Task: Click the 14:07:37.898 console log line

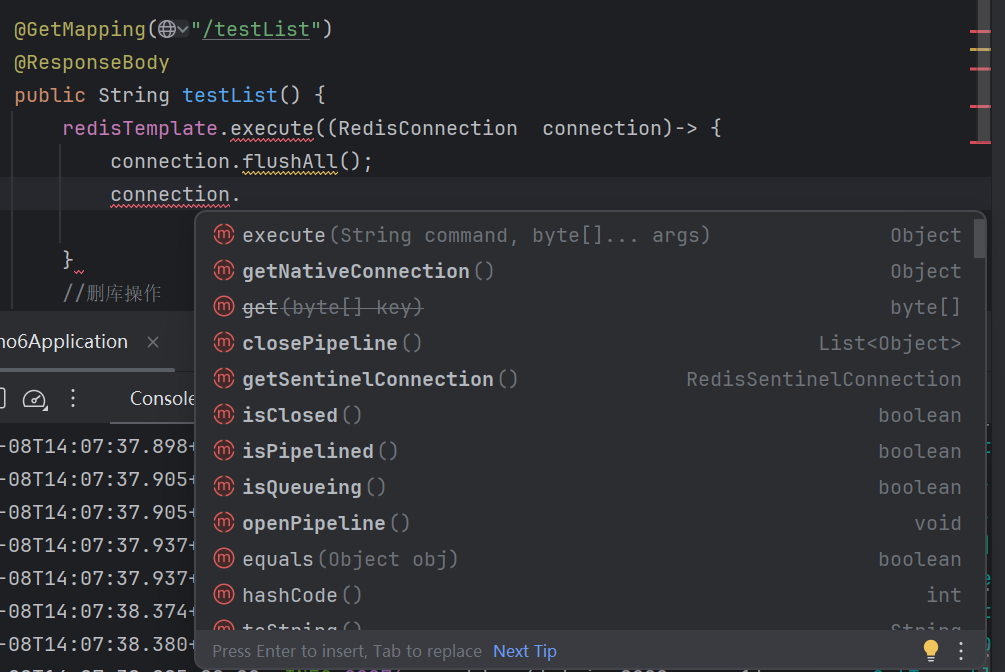Action: tap(97, 446)
